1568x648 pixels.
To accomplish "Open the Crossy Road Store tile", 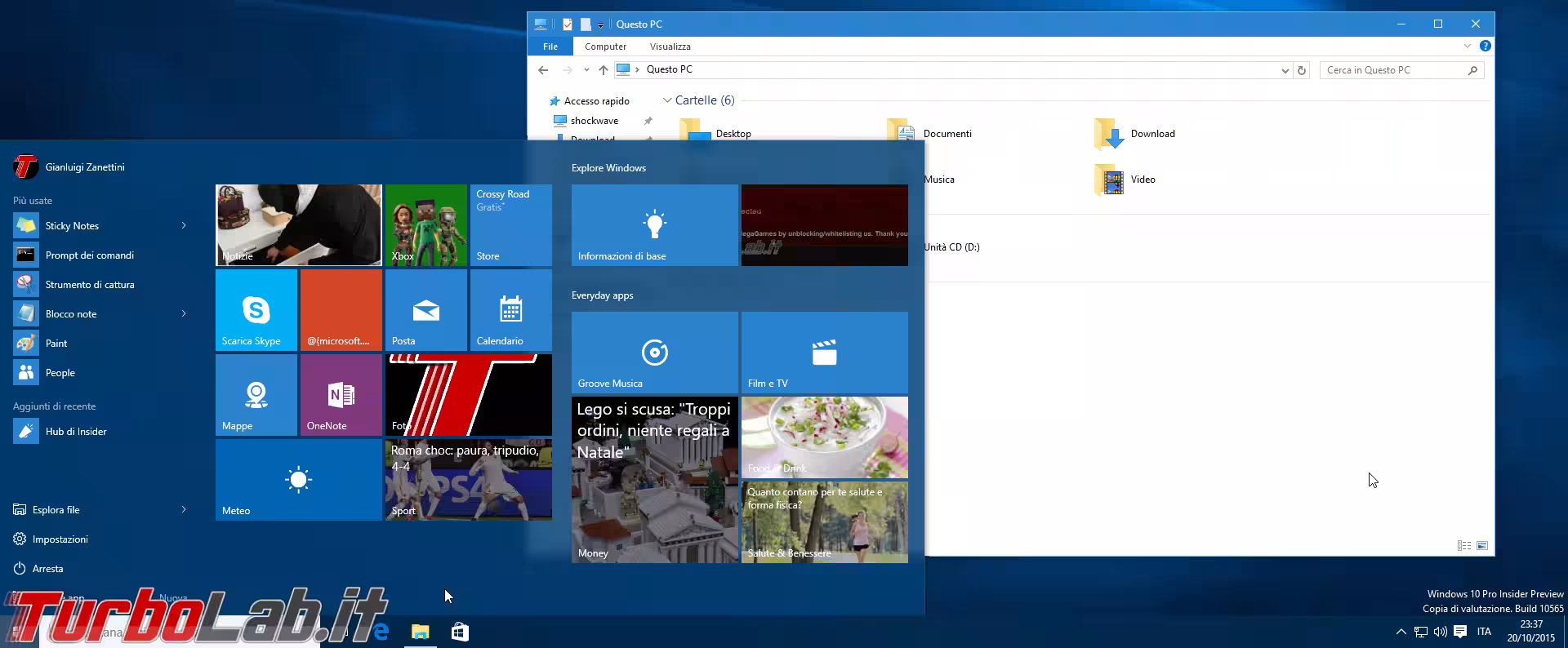I will coord(511,225).
